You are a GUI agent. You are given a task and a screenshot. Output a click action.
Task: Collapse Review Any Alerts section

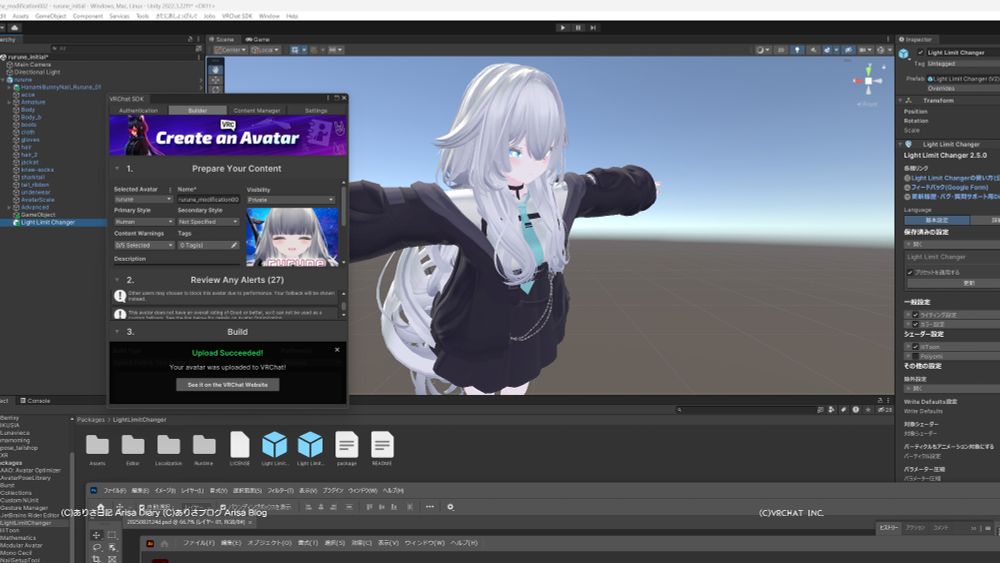point(117,280)
